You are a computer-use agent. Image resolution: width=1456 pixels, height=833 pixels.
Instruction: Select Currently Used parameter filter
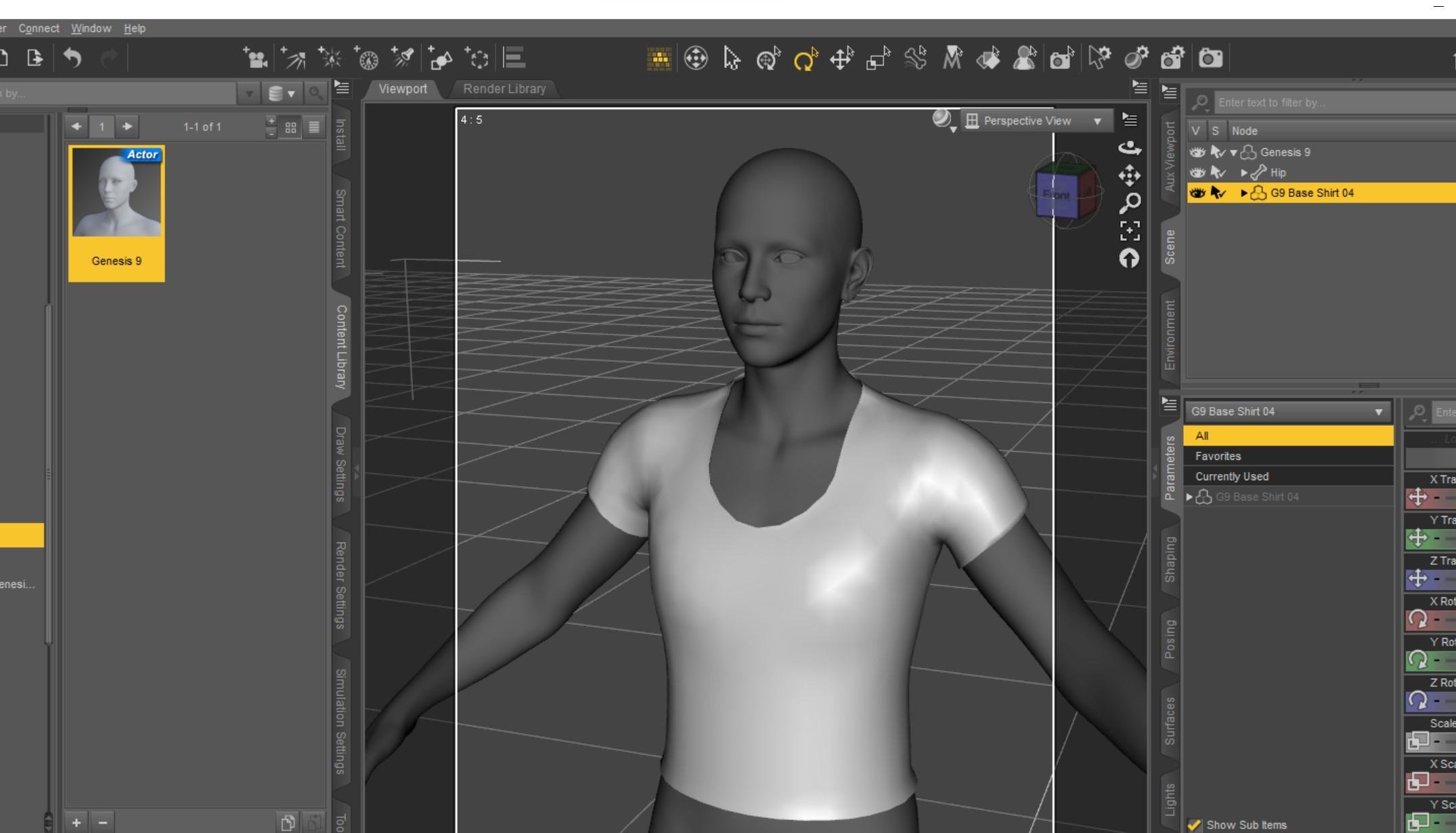[x=1232, y=477]
